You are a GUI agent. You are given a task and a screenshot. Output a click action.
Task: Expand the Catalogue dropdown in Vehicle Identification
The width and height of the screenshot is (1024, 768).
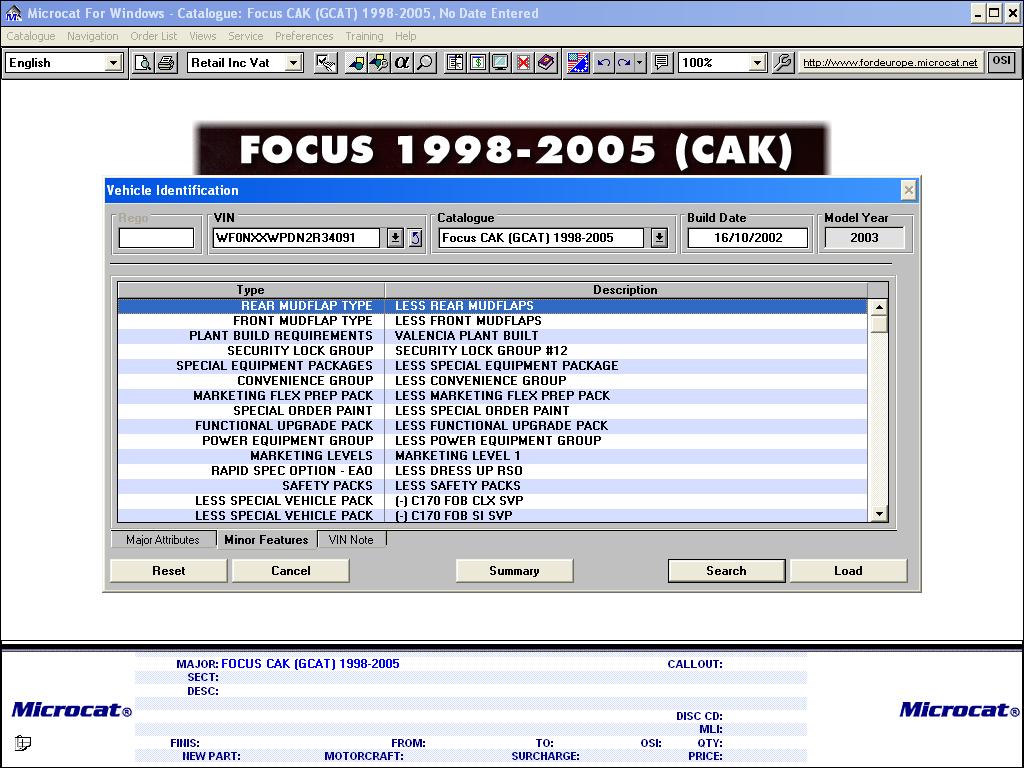tap(659, 238)
